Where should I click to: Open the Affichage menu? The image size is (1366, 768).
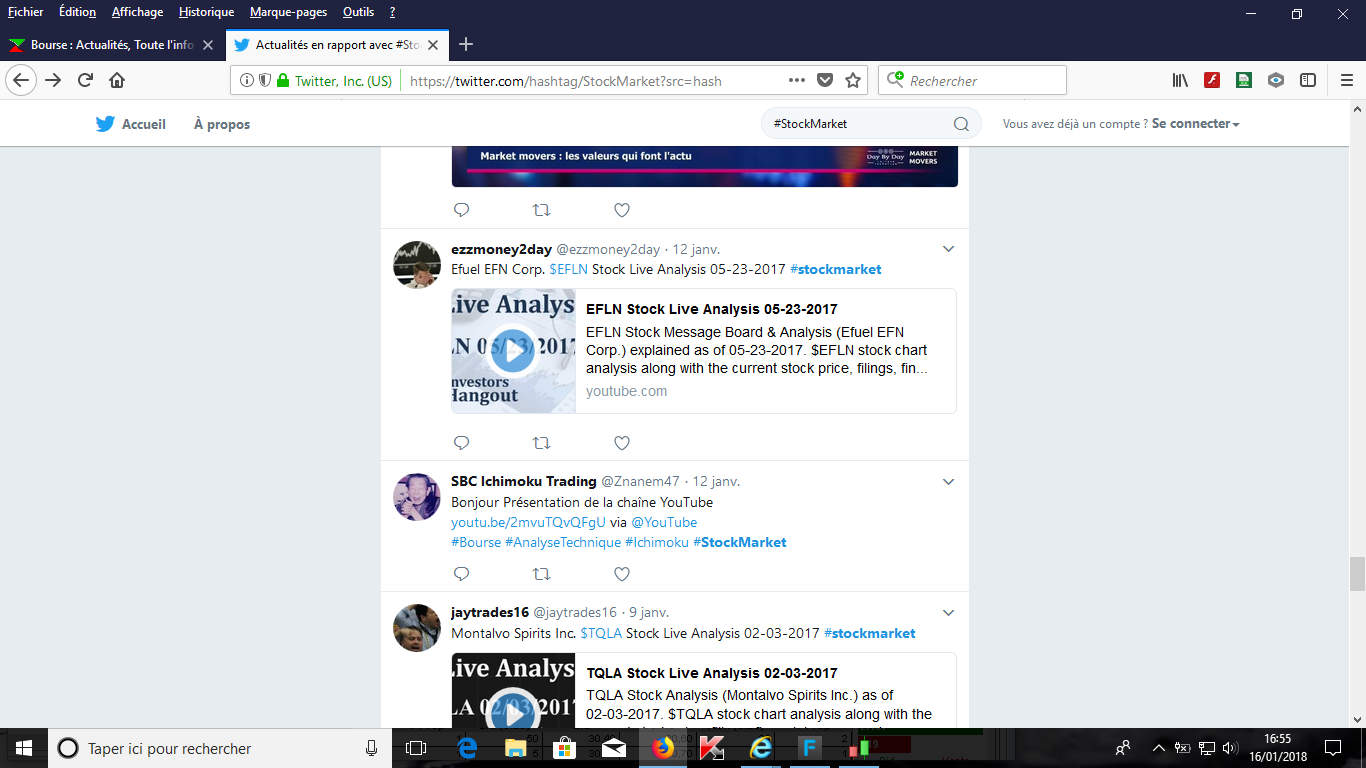[137, 12]
